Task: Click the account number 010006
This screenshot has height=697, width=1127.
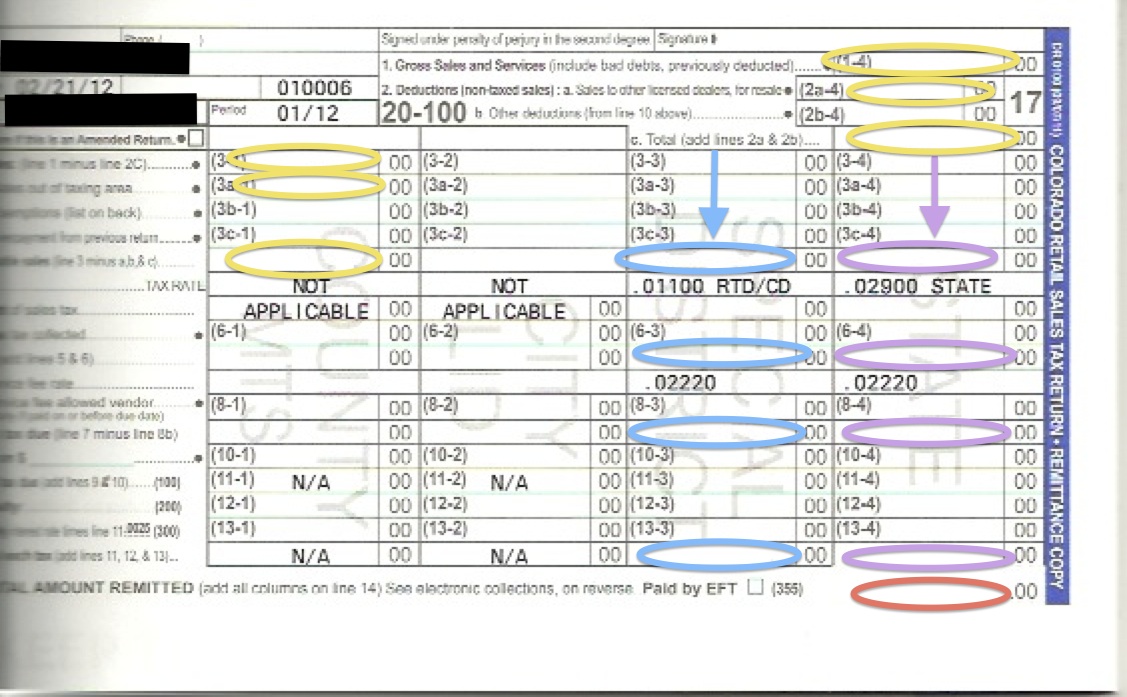Action: pyautogui.click(x=314, y=88)
